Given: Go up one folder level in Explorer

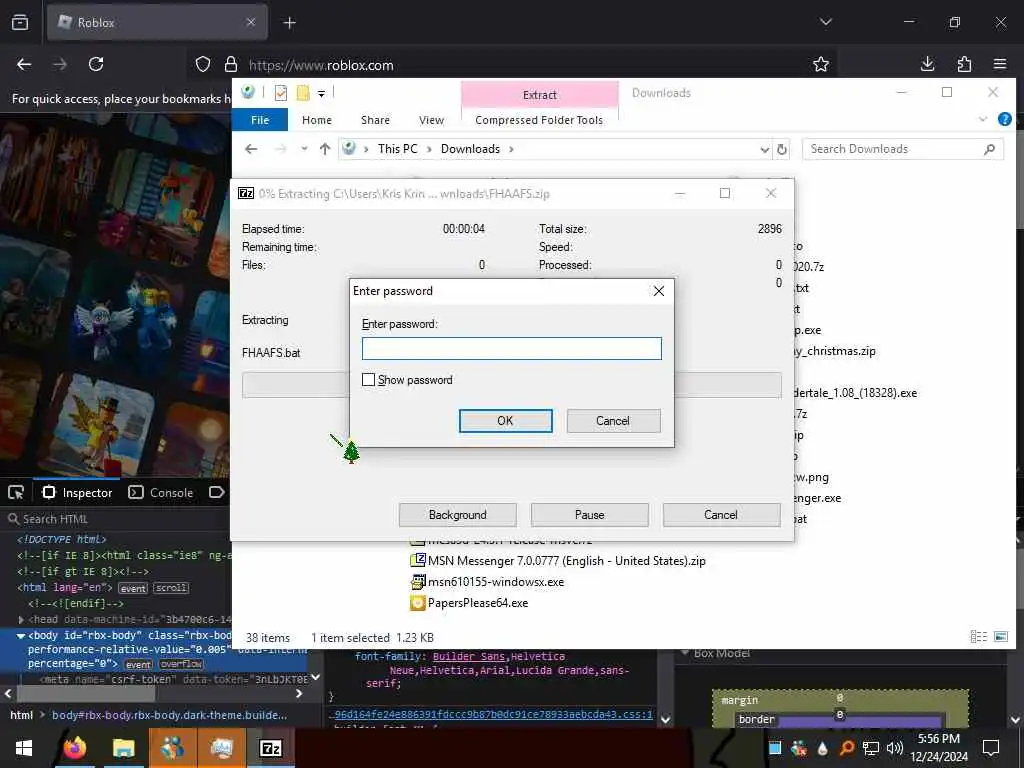Looking at the screenshot, I should (325, 149).
